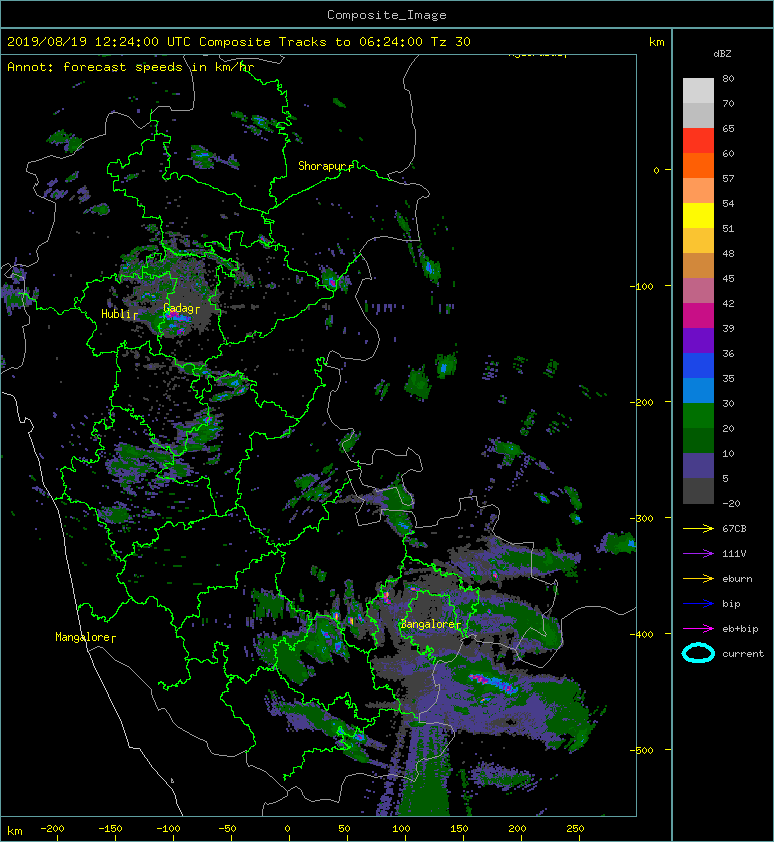Pick the dark gray swatch above -20
Viewport: 774px width, 842px height.
[x=698, y=490]
